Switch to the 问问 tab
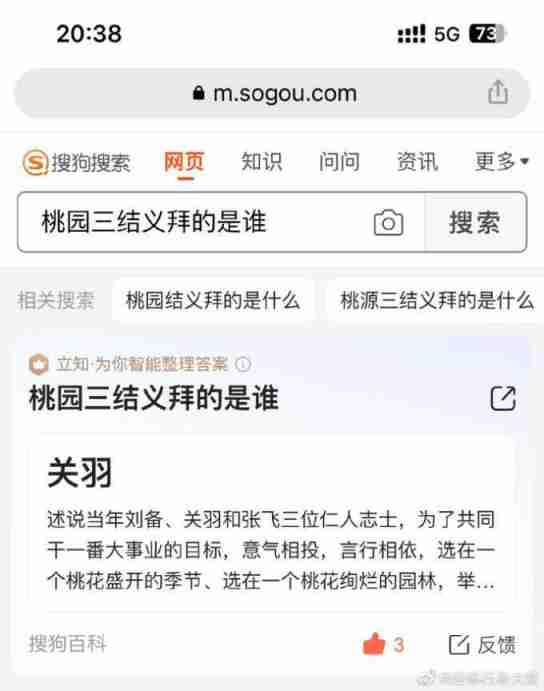The width and height of the screenshot is (544, 691). tap(339, 161)
